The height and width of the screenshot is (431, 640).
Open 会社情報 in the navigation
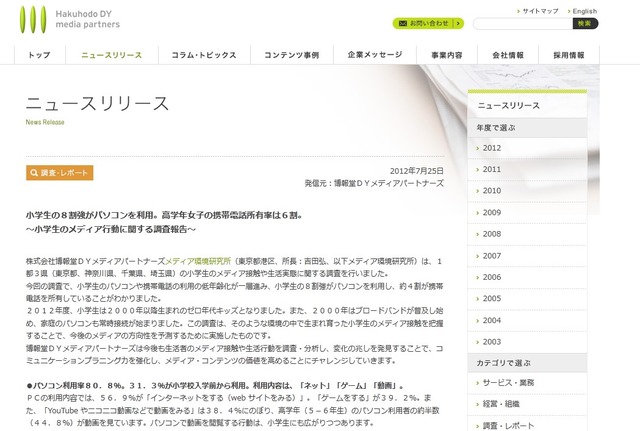pos(508,55)
